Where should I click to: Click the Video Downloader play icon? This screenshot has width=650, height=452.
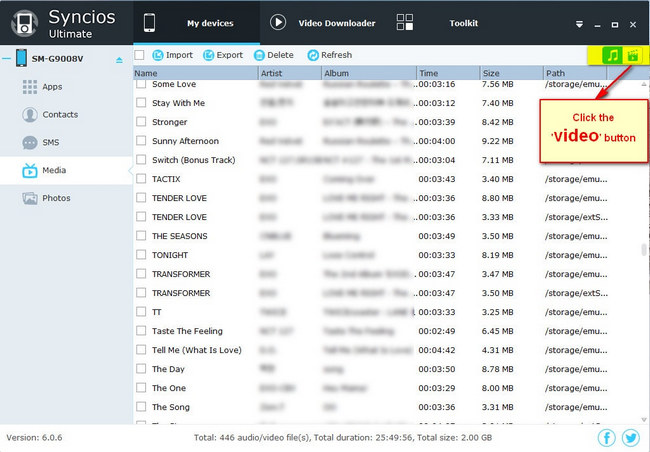[x=278, y=22]
